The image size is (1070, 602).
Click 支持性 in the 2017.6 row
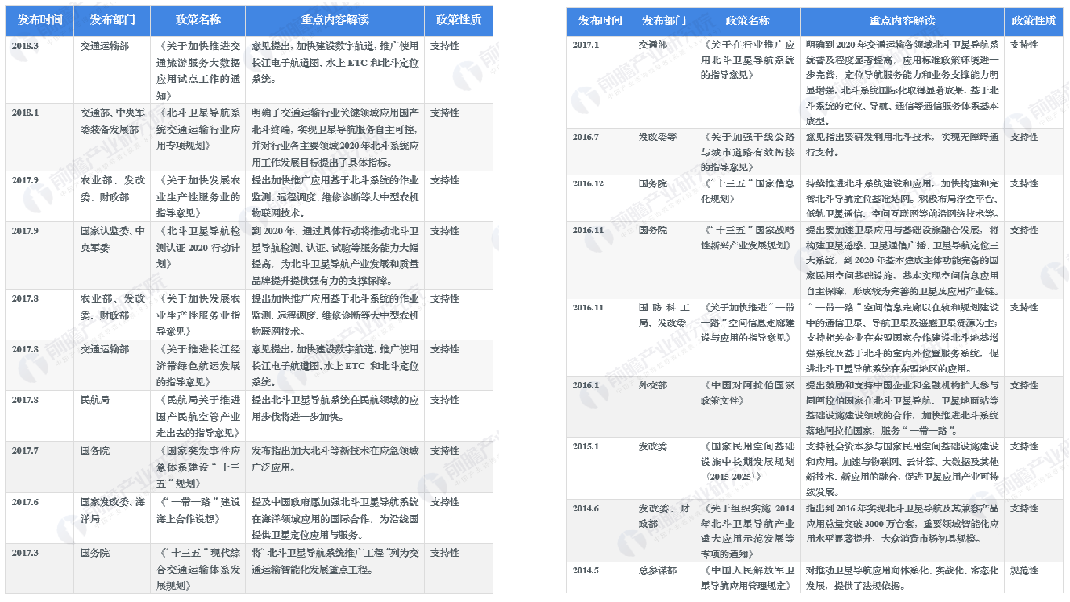pos(444,502)
